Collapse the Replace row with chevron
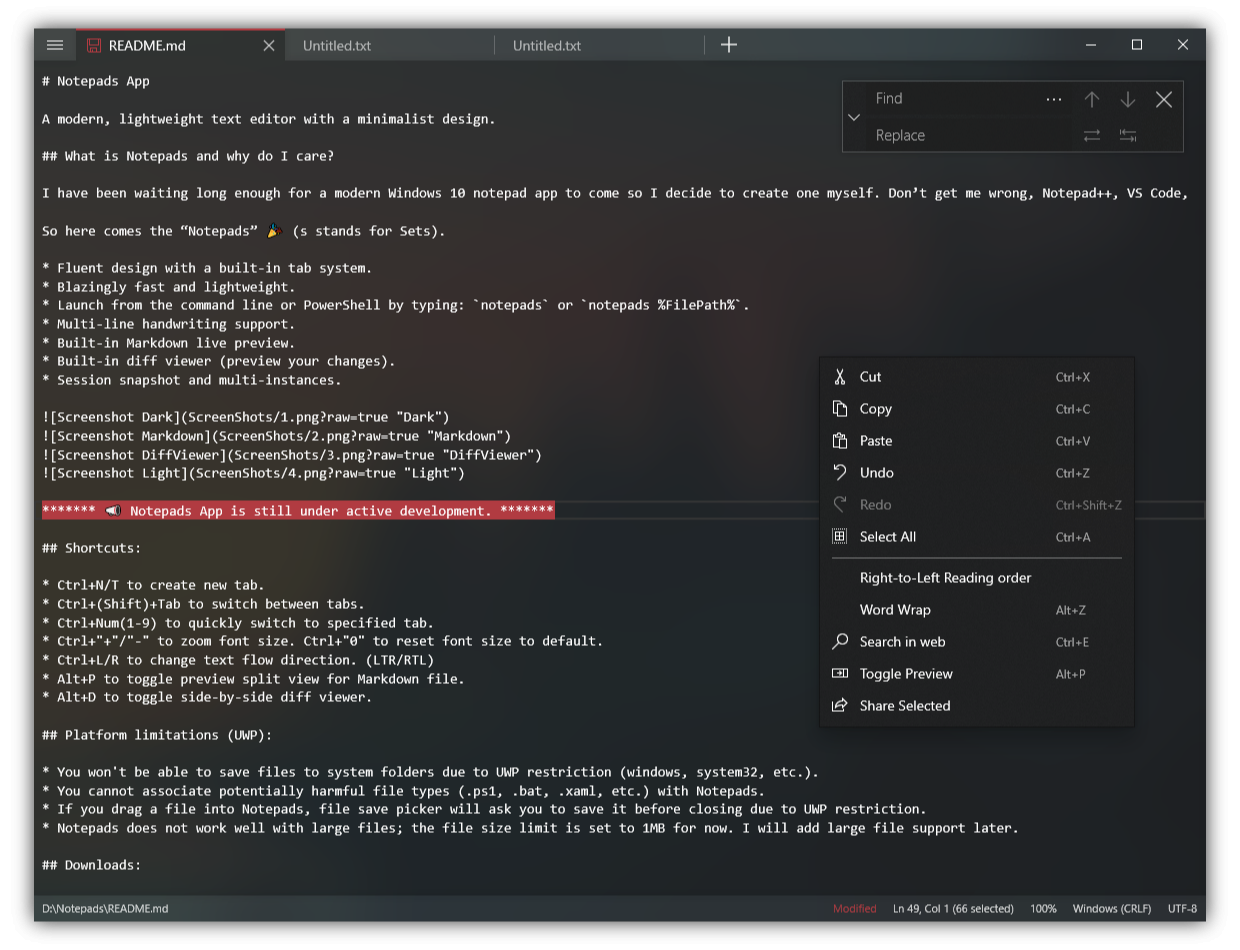 [x=853, y=117]
